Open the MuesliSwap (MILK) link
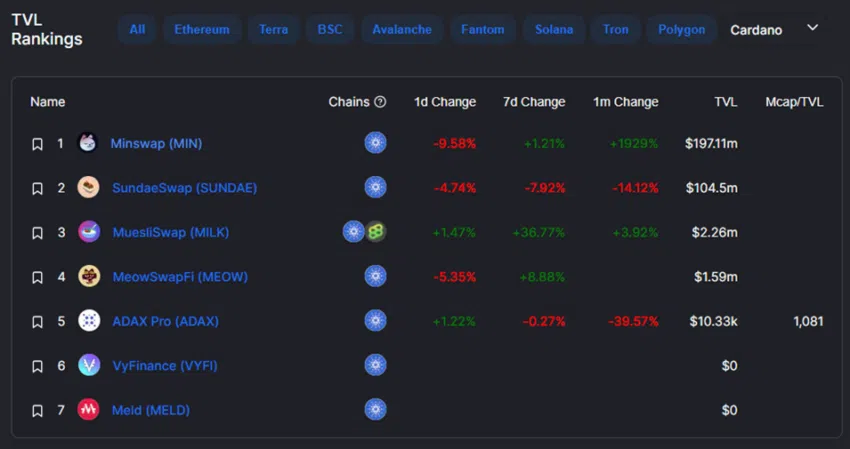Image resolution: width=850 pixels, height=449 pixels. pyautogui.click(x=171, y=233)
